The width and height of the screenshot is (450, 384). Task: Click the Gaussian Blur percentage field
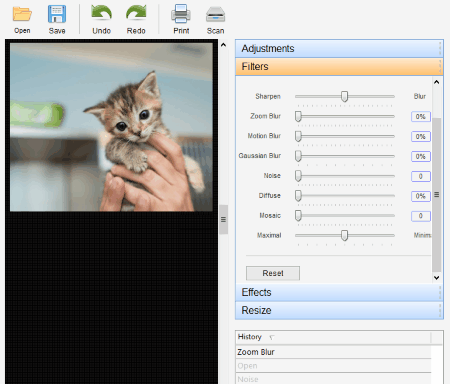421,156
